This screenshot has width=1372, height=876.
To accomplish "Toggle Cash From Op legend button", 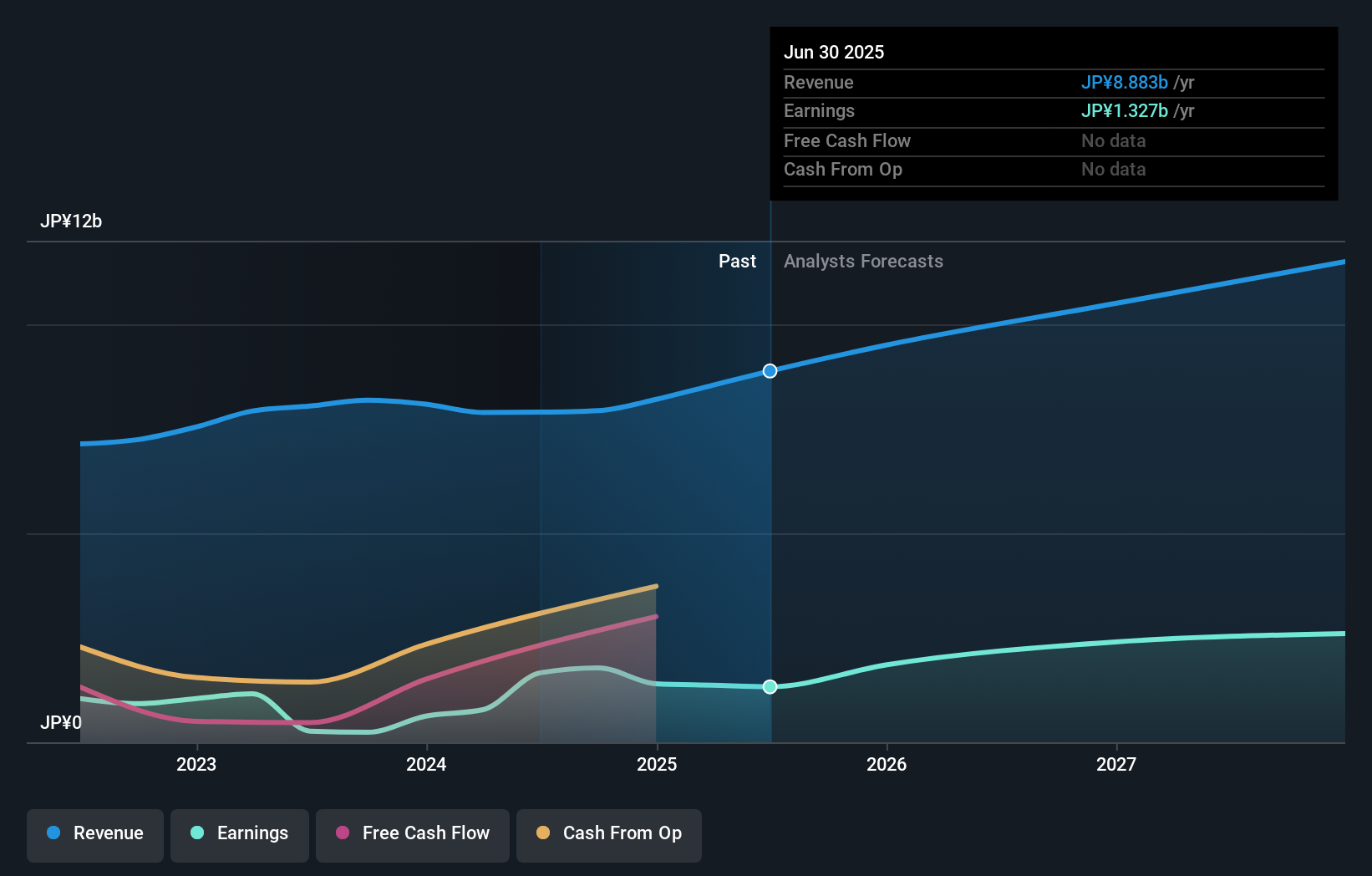I will click(609, 834).
